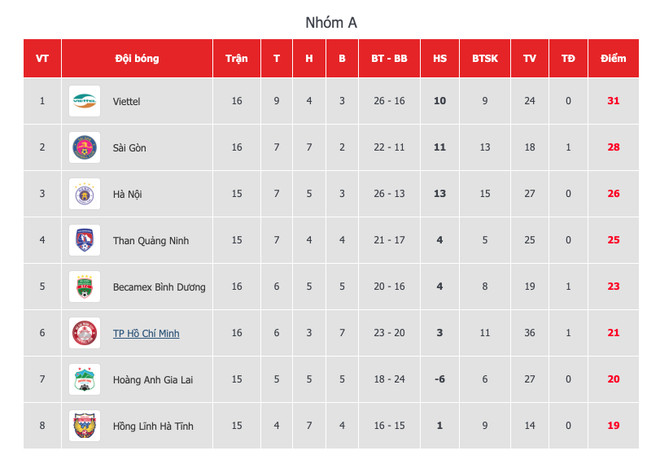660x473 pixels.
Task: Click the Điểm column header
Action: [x=613, y=58]
